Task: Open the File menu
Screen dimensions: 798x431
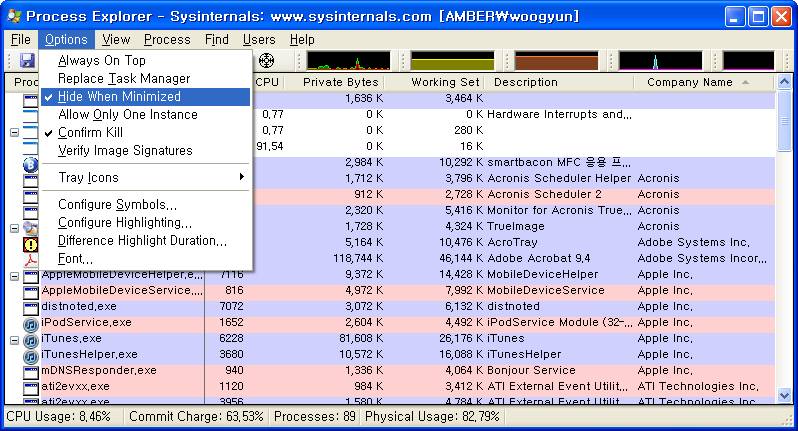Action: [x=21, y=40]
